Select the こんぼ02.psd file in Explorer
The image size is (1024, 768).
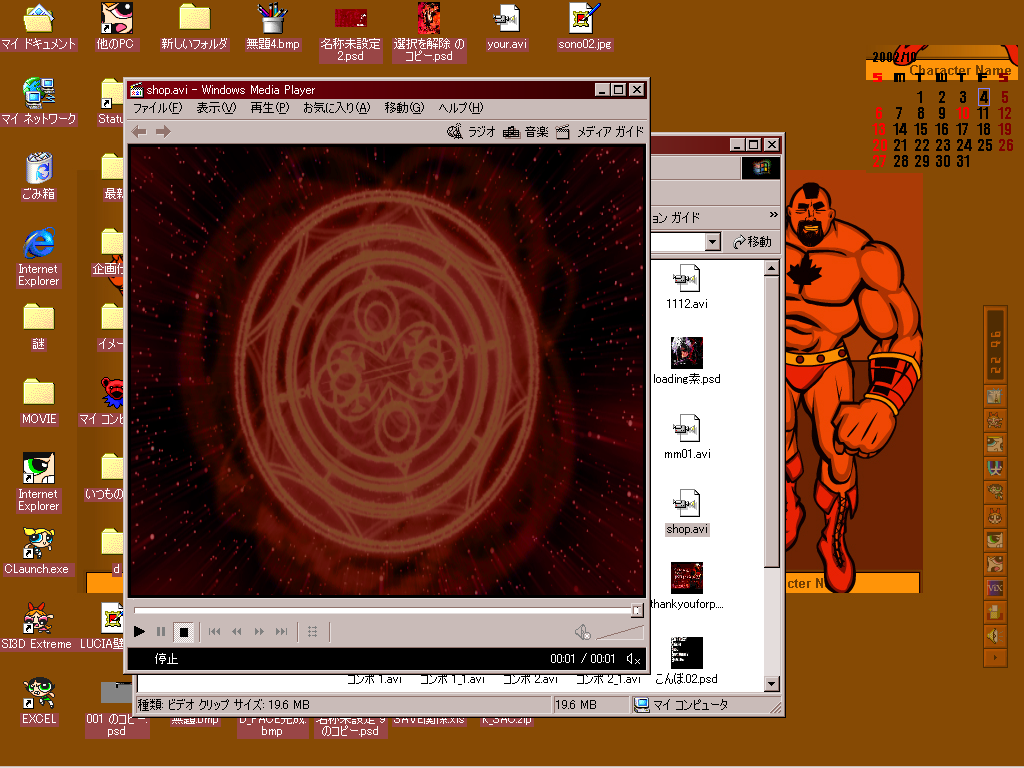686,661
